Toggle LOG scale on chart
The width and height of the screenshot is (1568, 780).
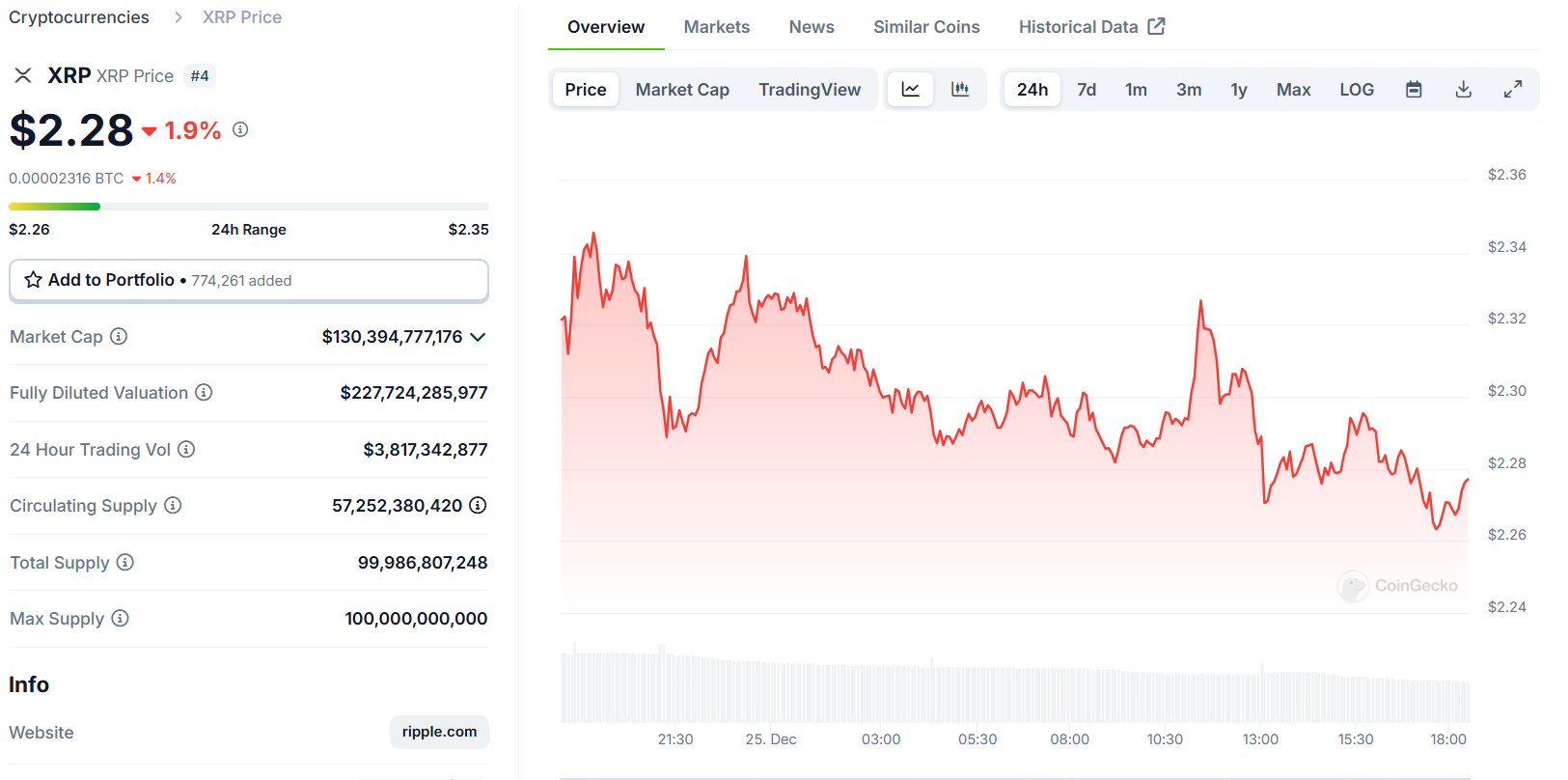tap(1357, 90)
